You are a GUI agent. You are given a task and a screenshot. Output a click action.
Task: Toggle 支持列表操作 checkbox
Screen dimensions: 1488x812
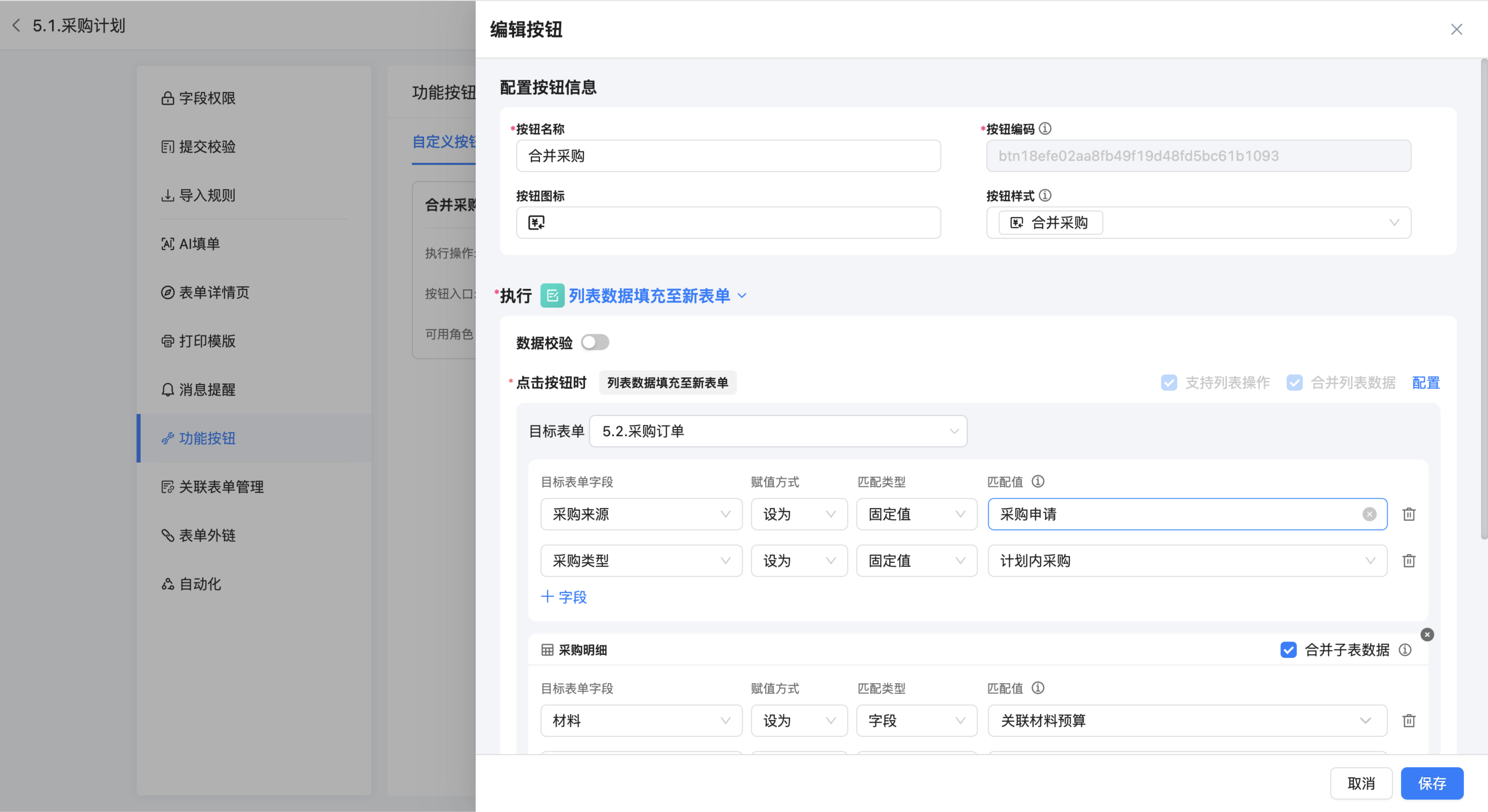click(x=1168, y=382)
